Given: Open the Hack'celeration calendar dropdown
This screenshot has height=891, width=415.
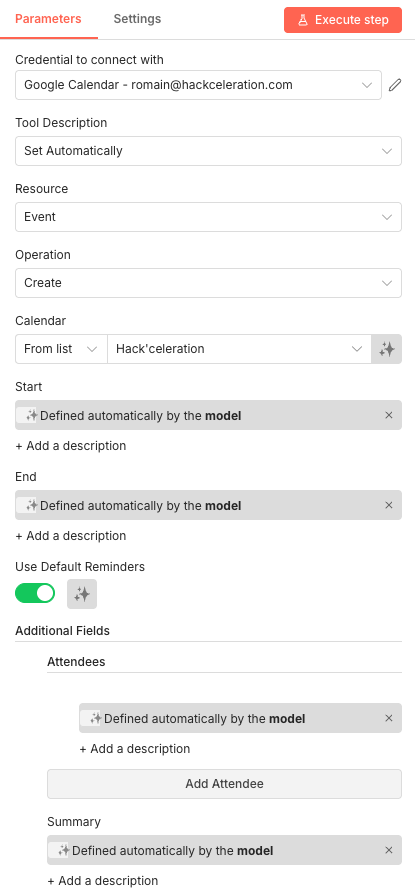Looking at the screenshot, I should (239, 349).
